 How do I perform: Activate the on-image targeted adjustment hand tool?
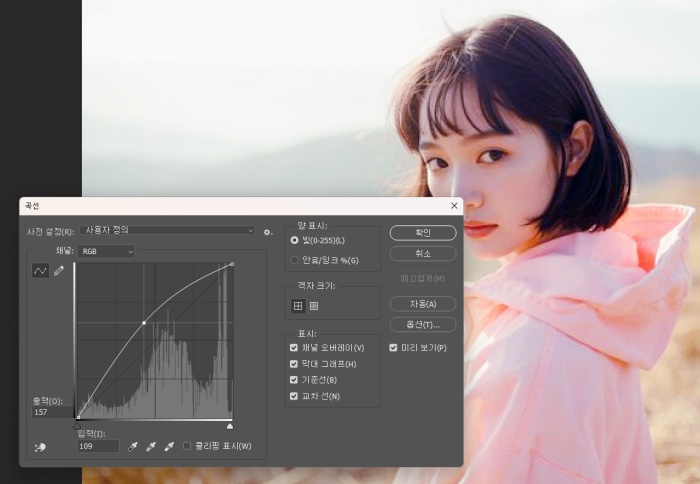[40, 446]
